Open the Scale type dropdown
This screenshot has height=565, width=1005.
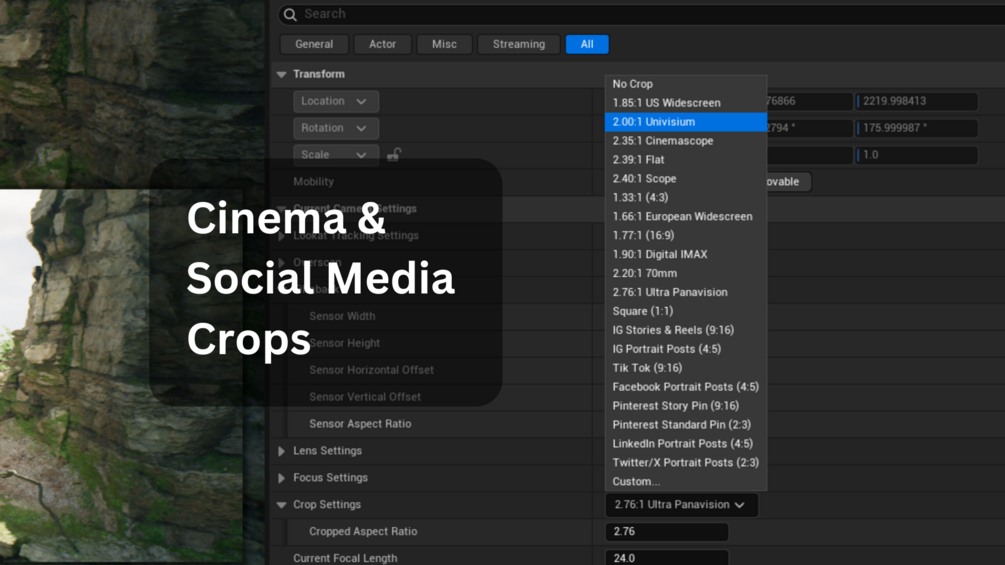(x=336, y=155)
